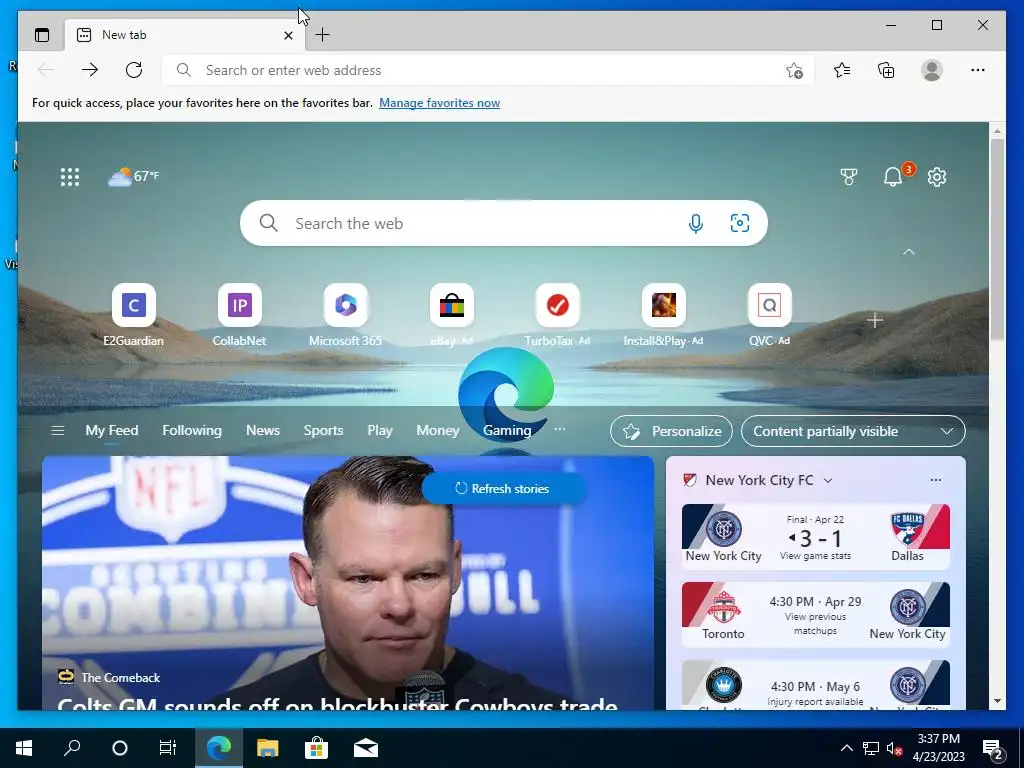This screenshot has height=768, width=1024.
Task: Open taskbar search magnifier
Action: 72,748
